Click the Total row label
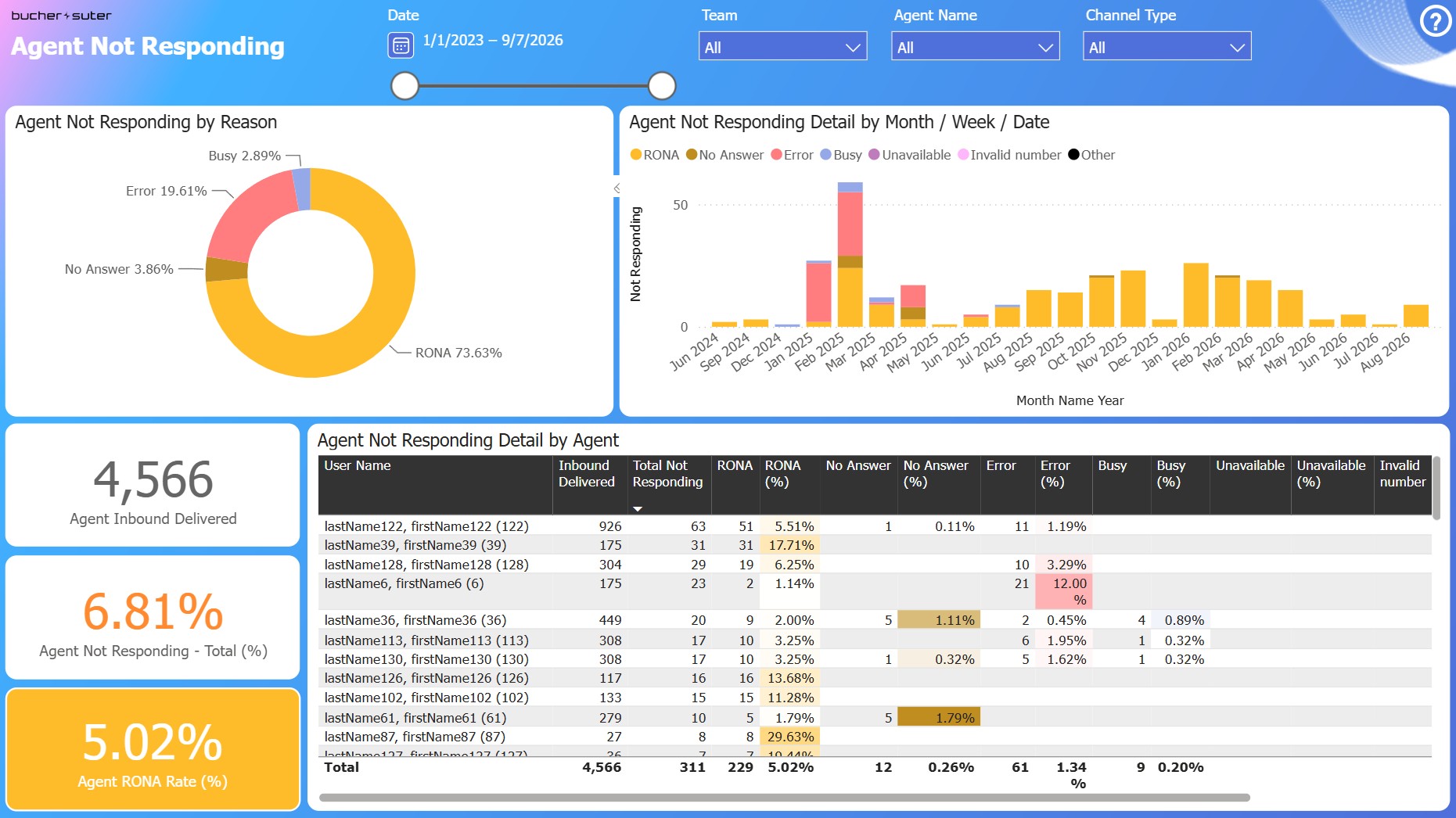Image resolution: width=1456 pixels, height=818 pixels. [x=342, y=767]
